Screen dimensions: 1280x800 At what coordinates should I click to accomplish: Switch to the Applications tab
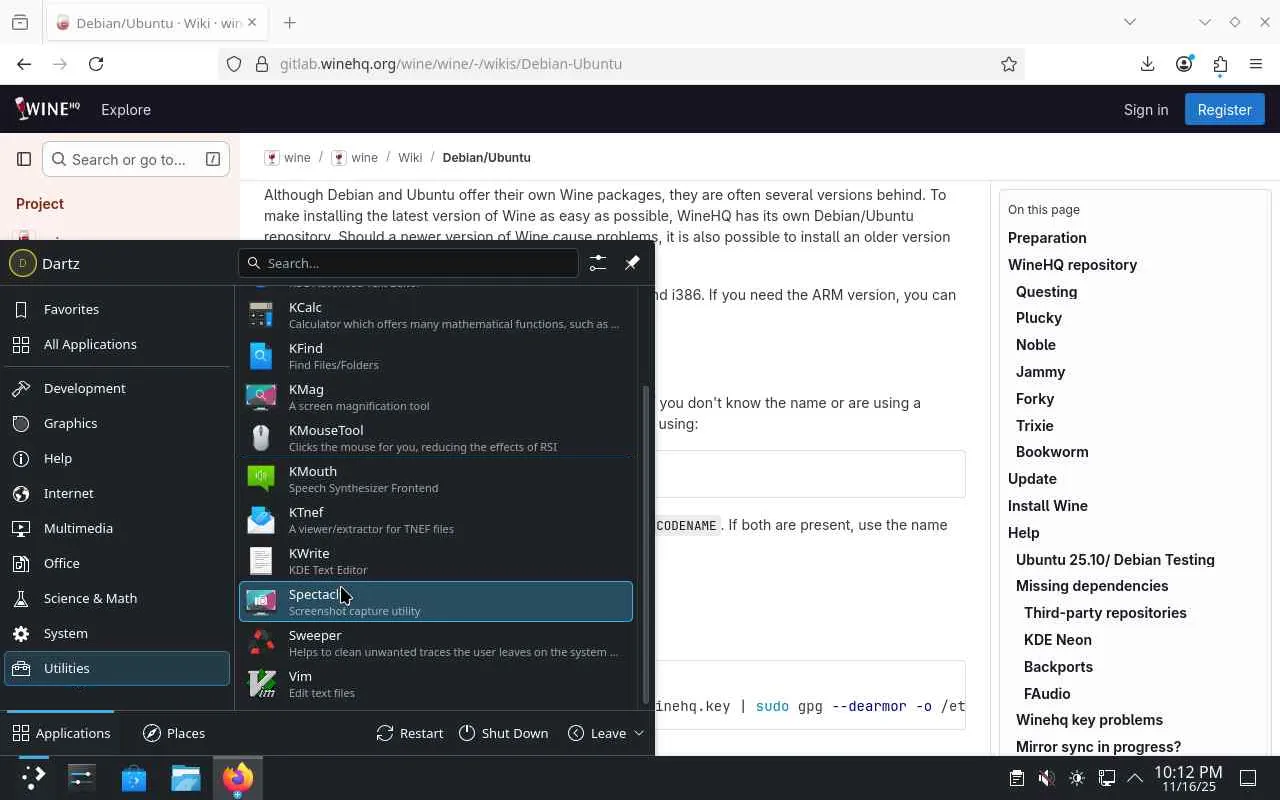click(x=61, y=733)
